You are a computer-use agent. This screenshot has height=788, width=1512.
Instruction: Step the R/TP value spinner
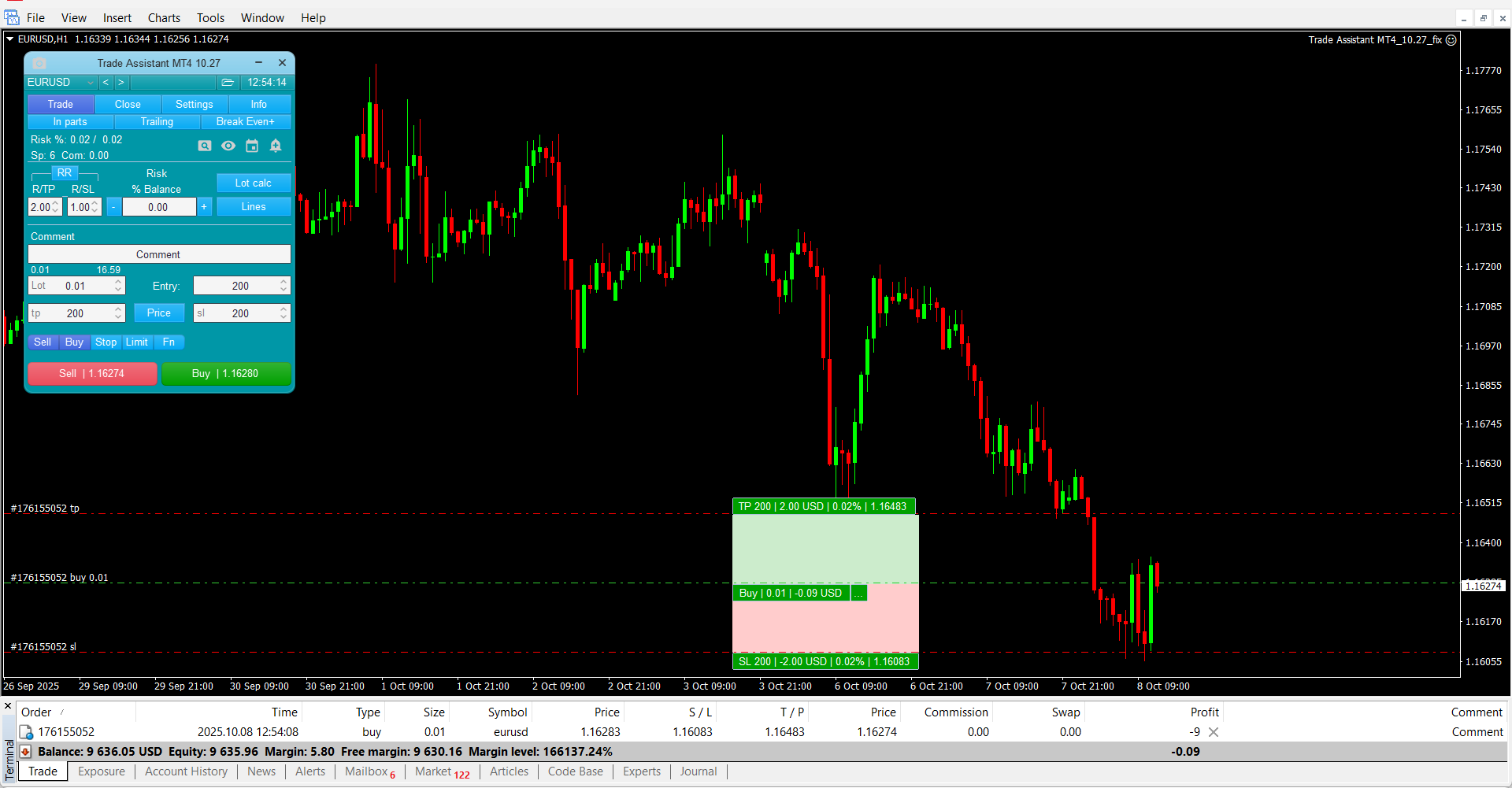[x=55, y=207]
